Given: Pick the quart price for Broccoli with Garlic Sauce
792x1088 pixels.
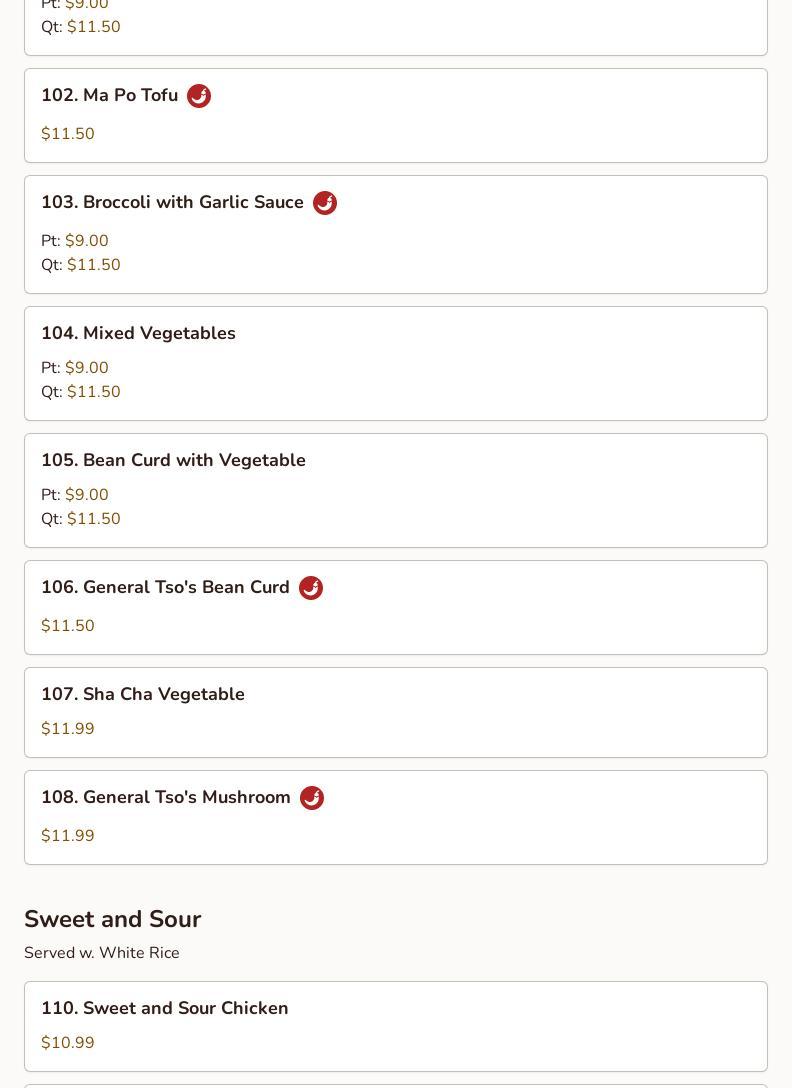Looking at the screenshot, I should coord(93,265).
